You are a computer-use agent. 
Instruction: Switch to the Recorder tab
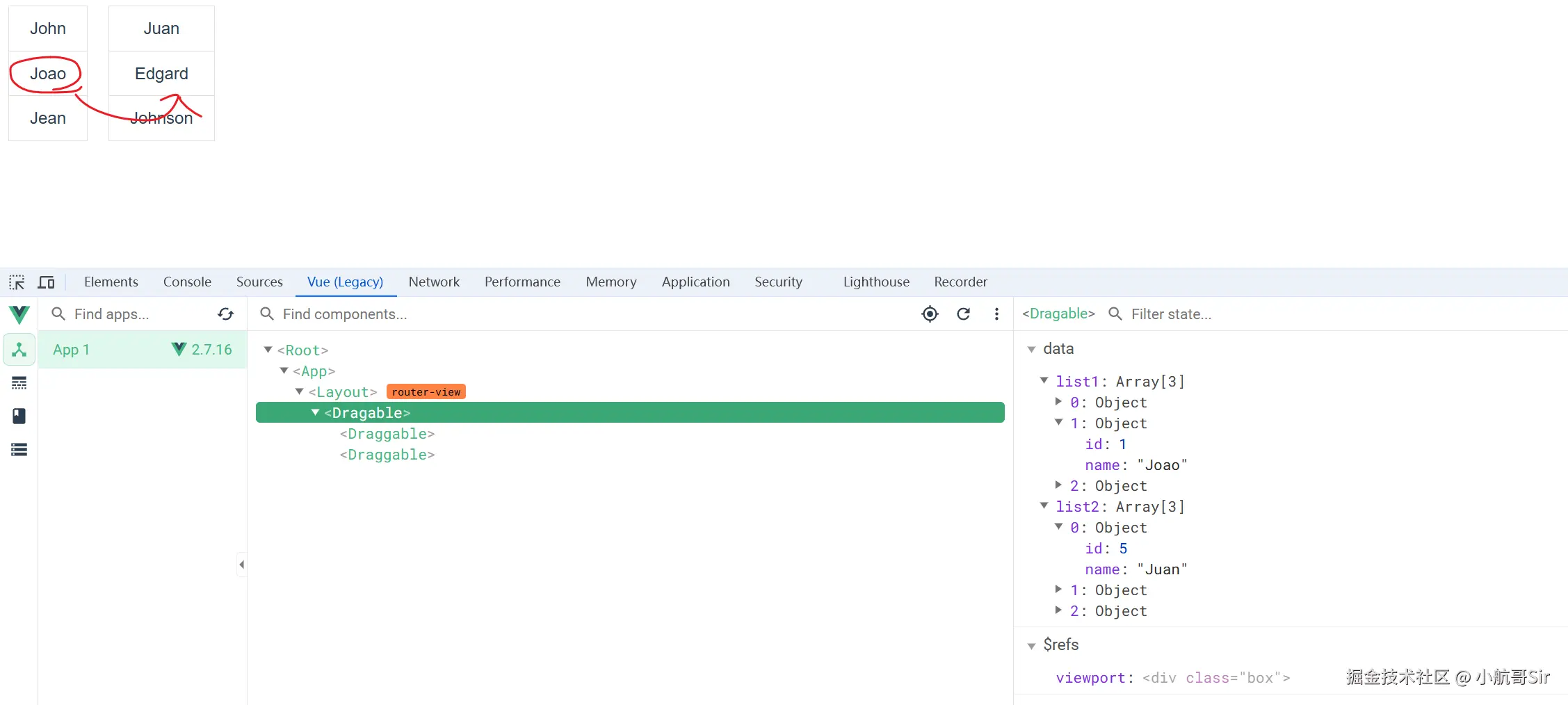coord(961,282)
